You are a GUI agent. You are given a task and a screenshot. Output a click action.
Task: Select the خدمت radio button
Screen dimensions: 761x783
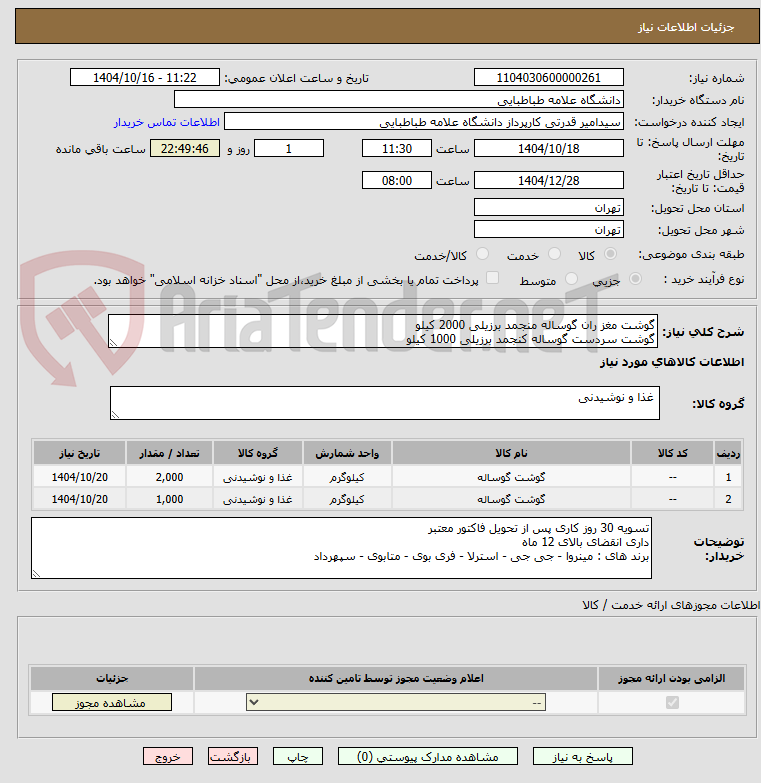pyautogui.click(x=554, y=254)
